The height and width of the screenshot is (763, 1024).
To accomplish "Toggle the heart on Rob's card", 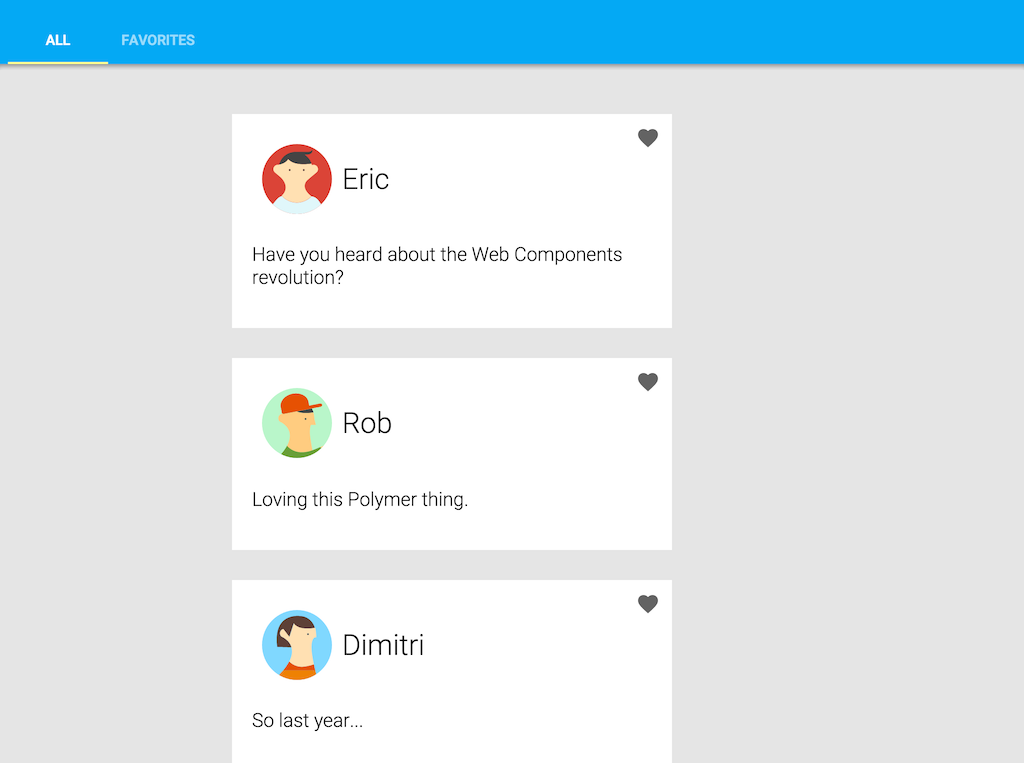I will coord(647,382).
